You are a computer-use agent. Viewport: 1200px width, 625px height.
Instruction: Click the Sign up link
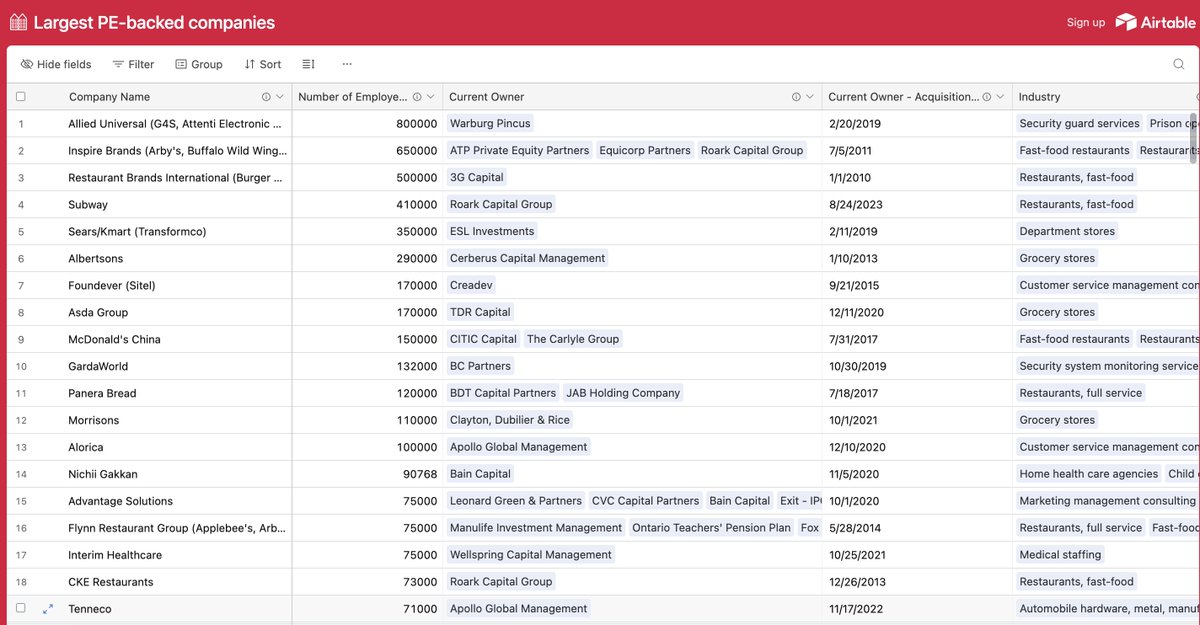(x=1086, y=22)
